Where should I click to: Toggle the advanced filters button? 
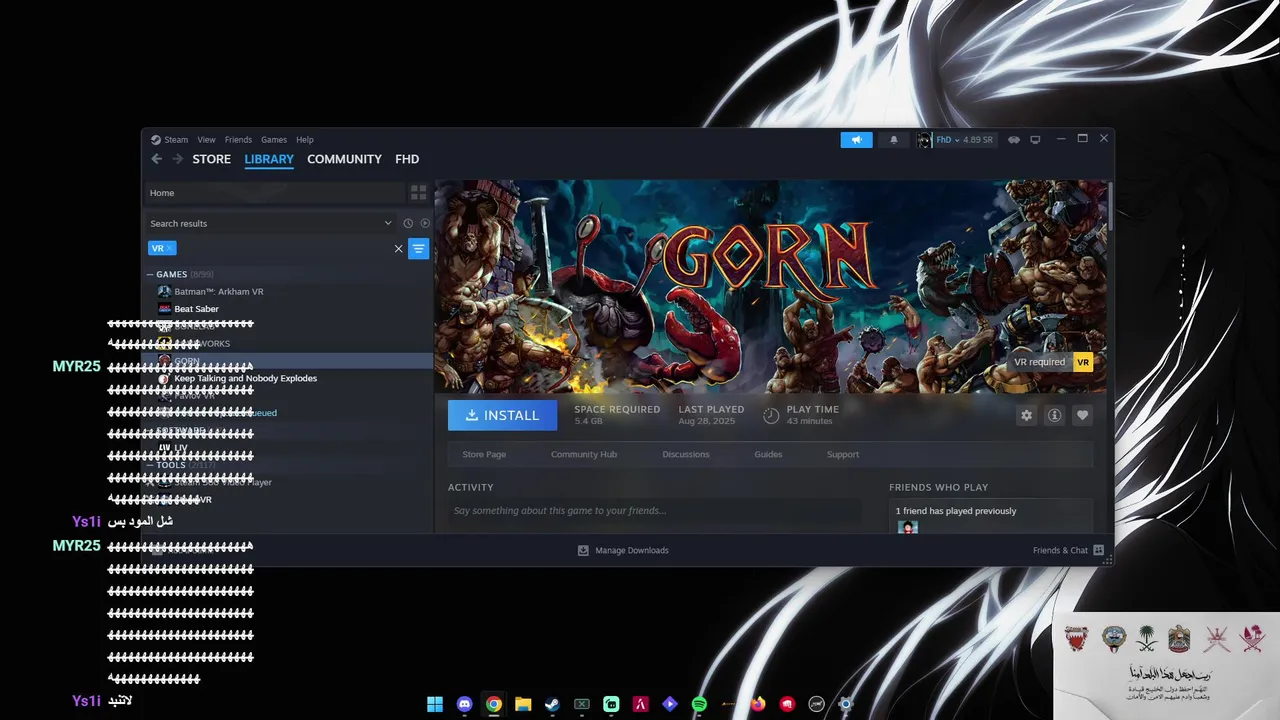point(419,248)
